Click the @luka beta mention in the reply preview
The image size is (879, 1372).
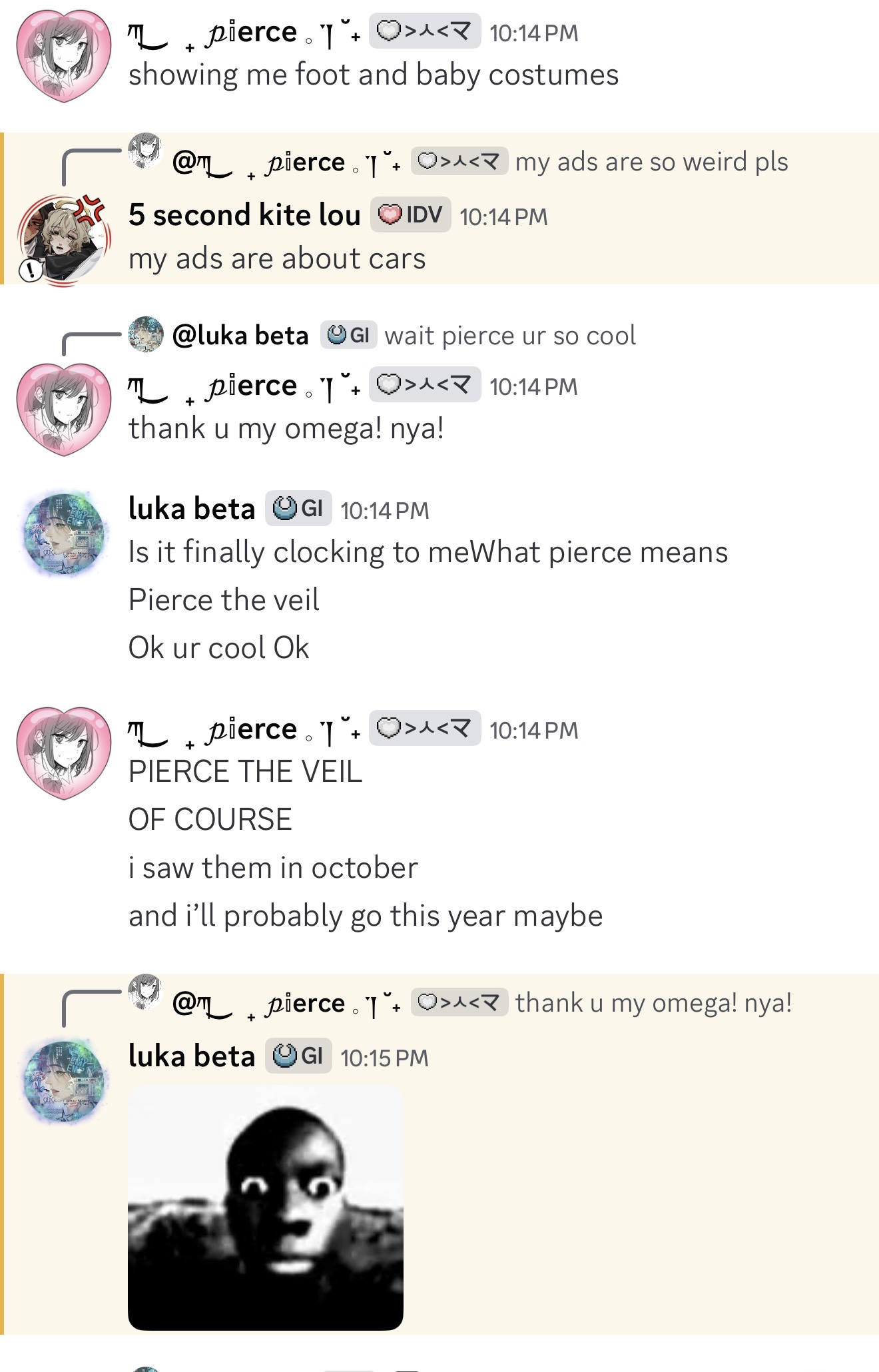[240, 336]
